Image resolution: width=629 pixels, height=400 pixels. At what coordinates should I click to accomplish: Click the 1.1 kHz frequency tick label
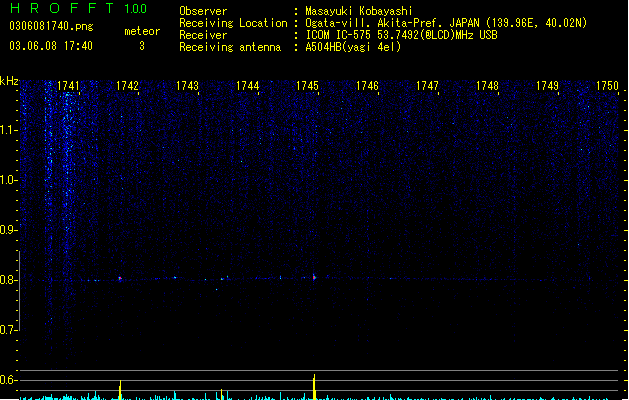click(8, 130)
